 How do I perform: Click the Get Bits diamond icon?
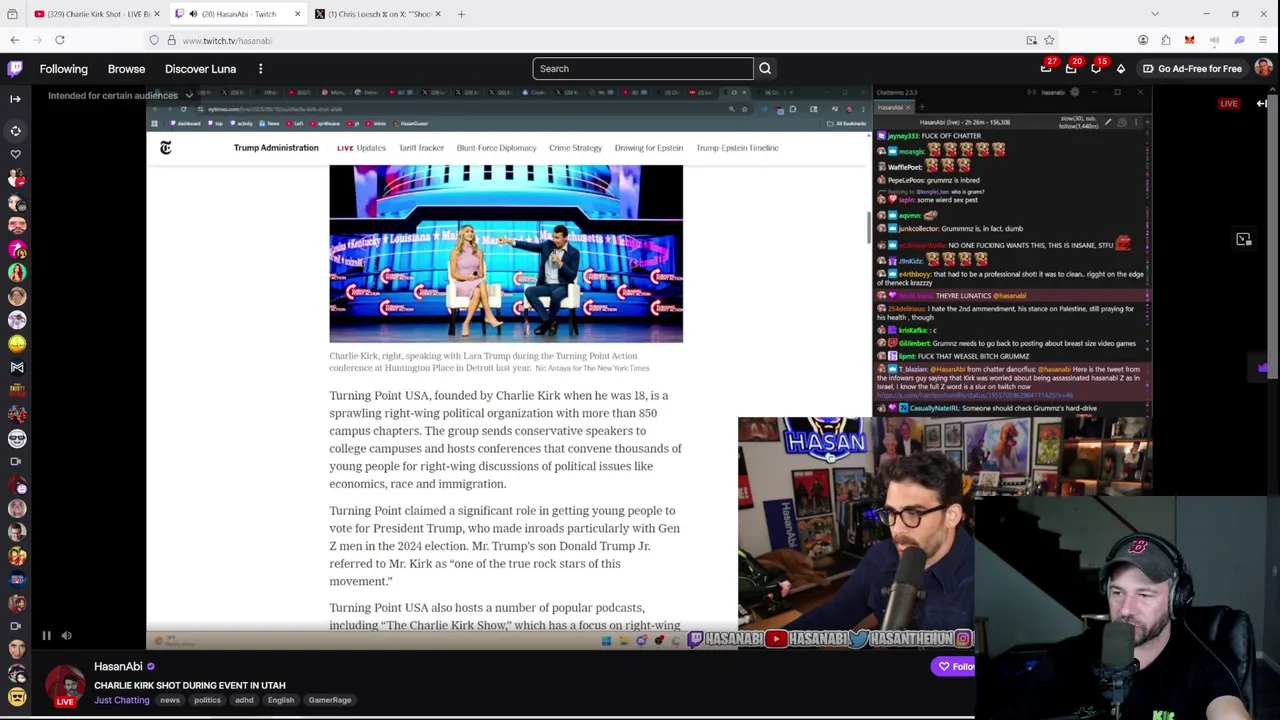point(1121,69)
